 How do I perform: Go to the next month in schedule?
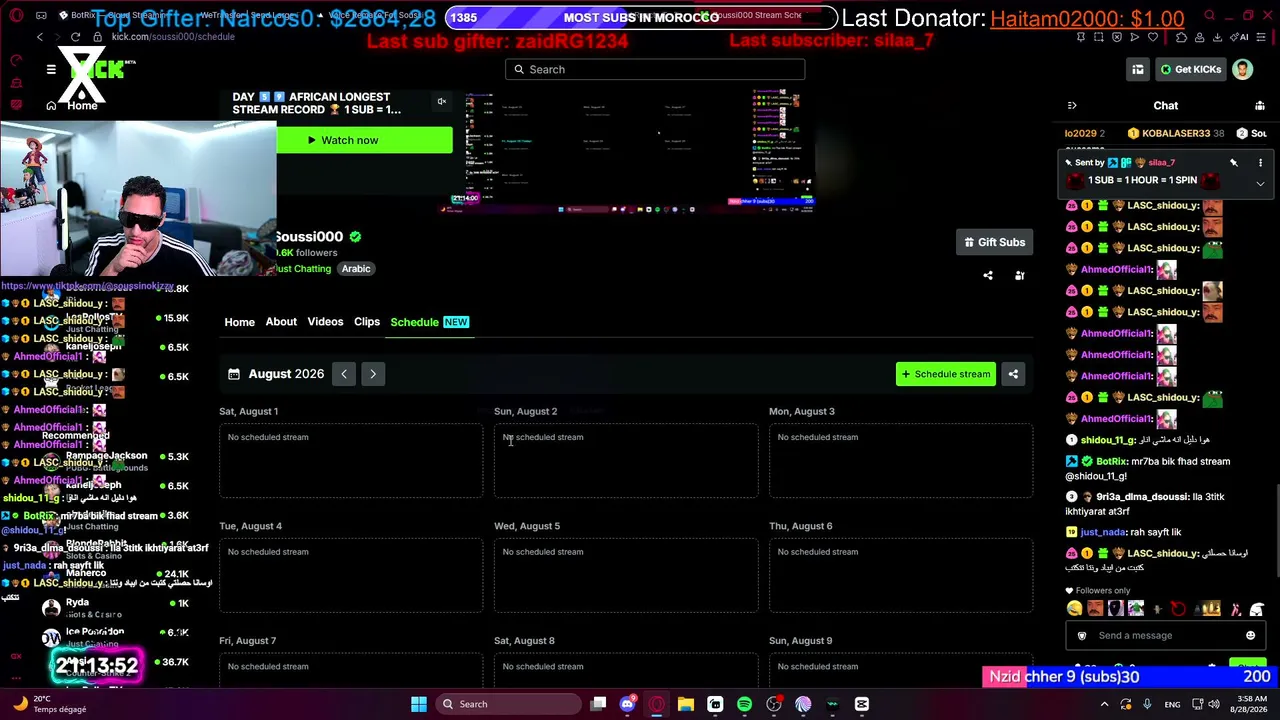click(373, 374)
